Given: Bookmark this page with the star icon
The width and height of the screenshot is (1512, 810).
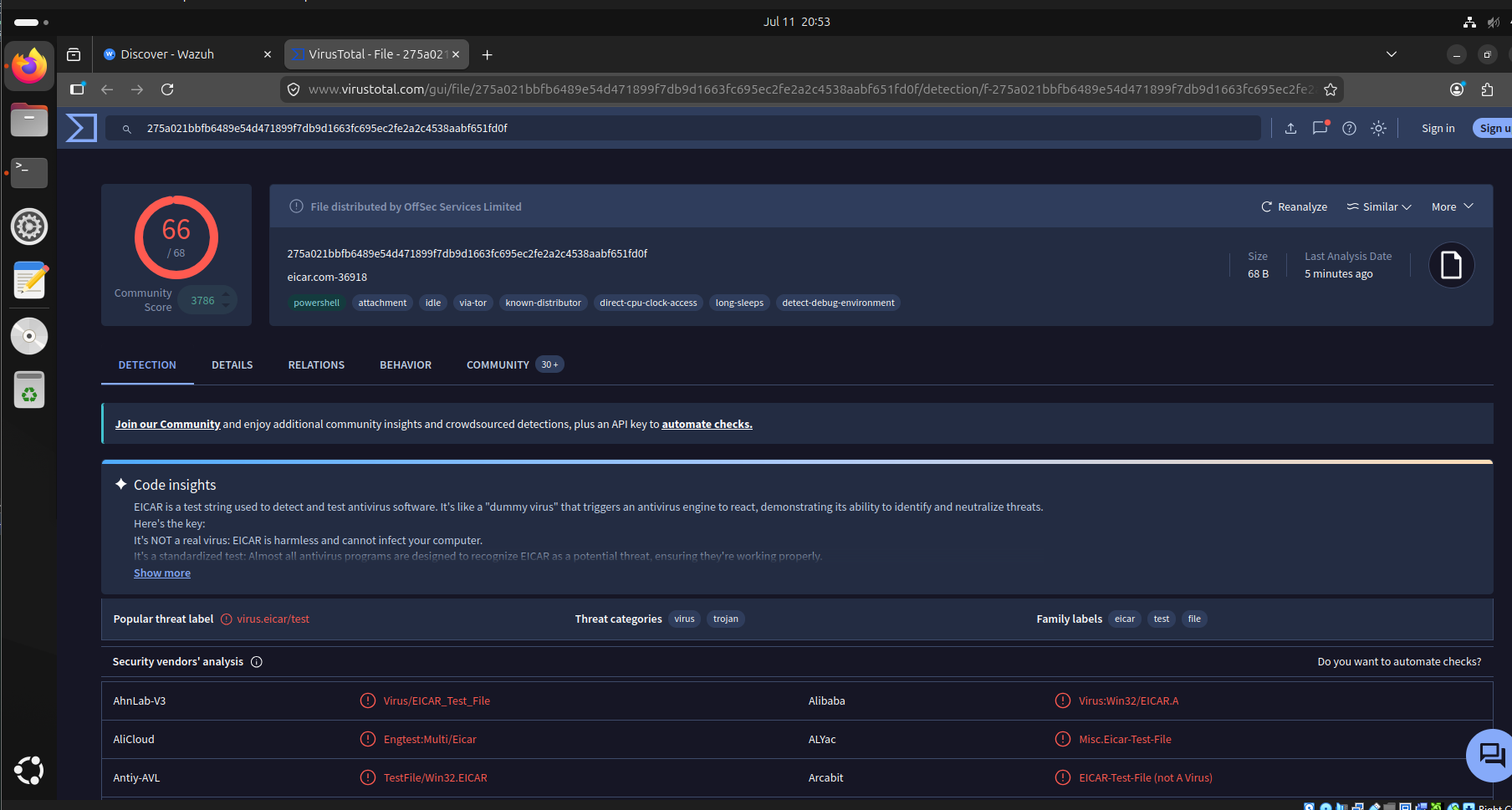Looking at the screenshot, I should coord(1331,89).
